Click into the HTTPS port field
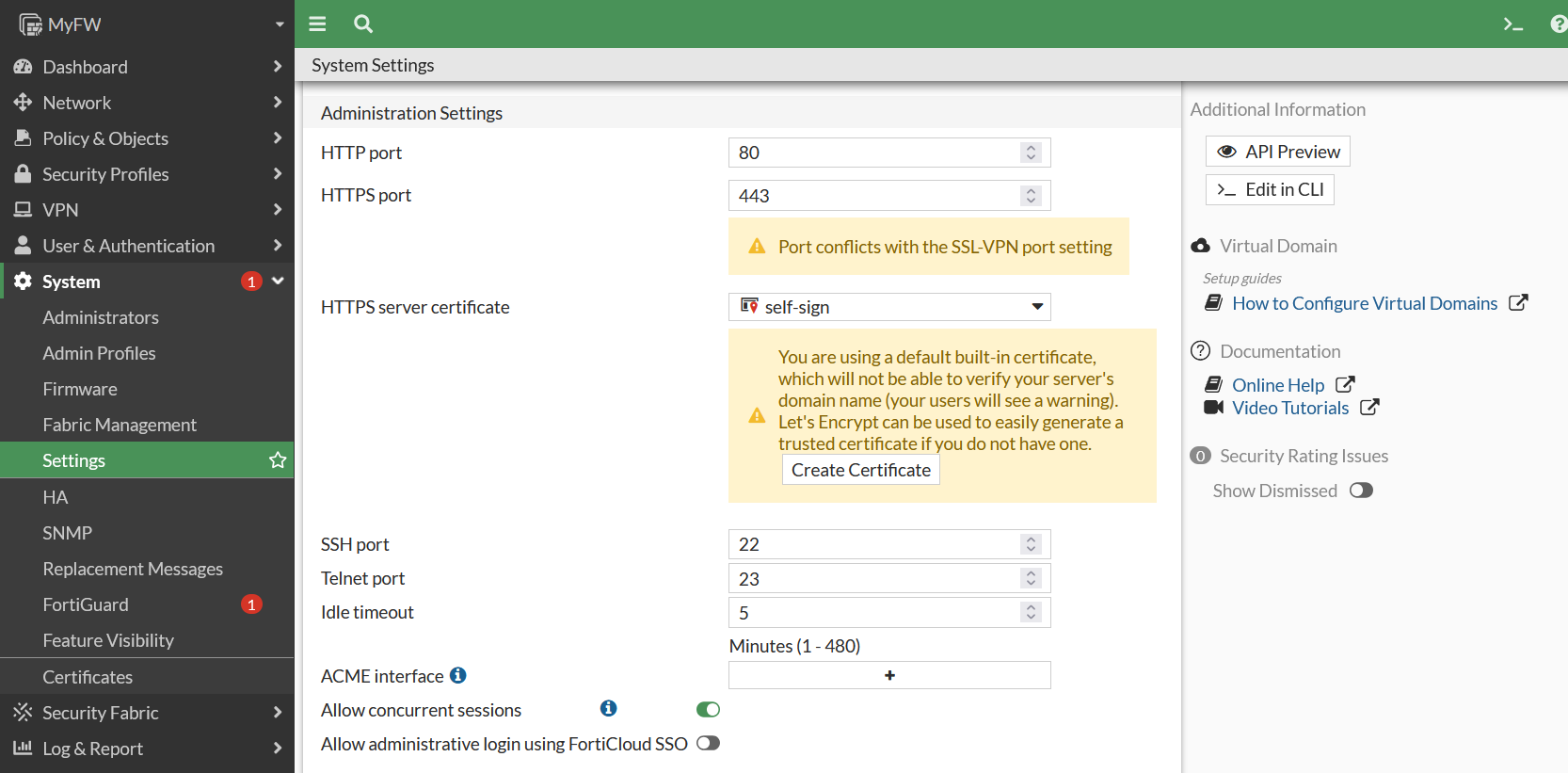The width and height of the screenshot is (1568, 773). (889, 196)
